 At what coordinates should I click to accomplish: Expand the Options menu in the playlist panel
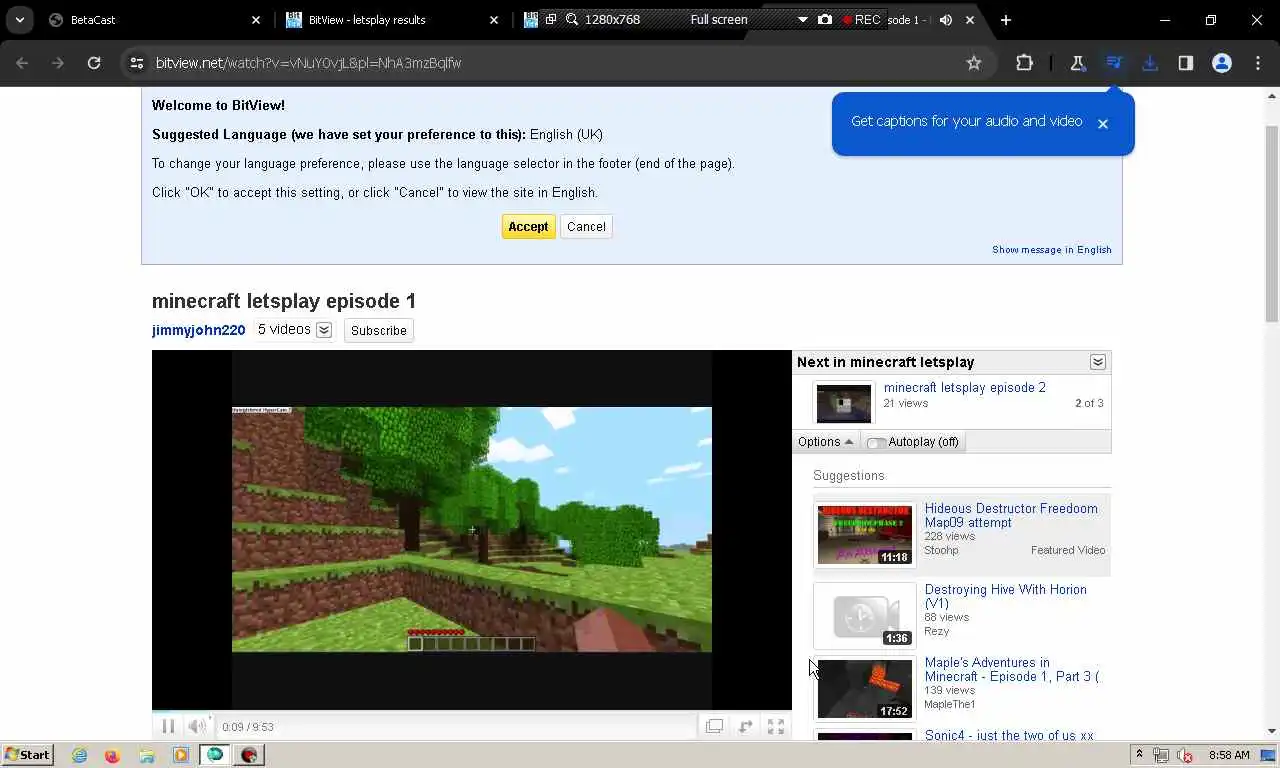(x=825, y=442)
